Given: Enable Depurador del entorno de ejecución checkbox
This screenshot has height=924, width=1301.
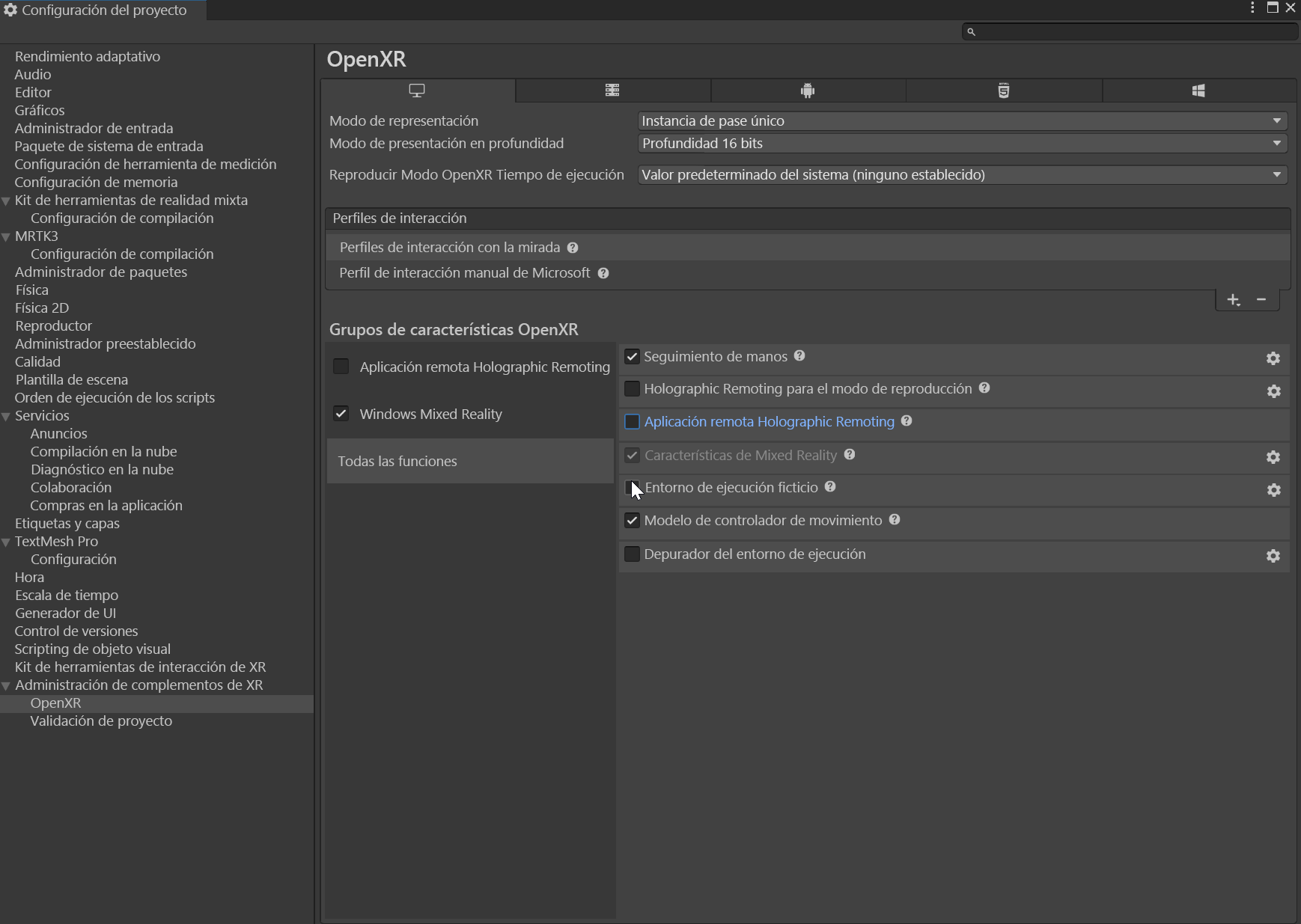Looking at the screenshot, I should [x=632, y=554].
